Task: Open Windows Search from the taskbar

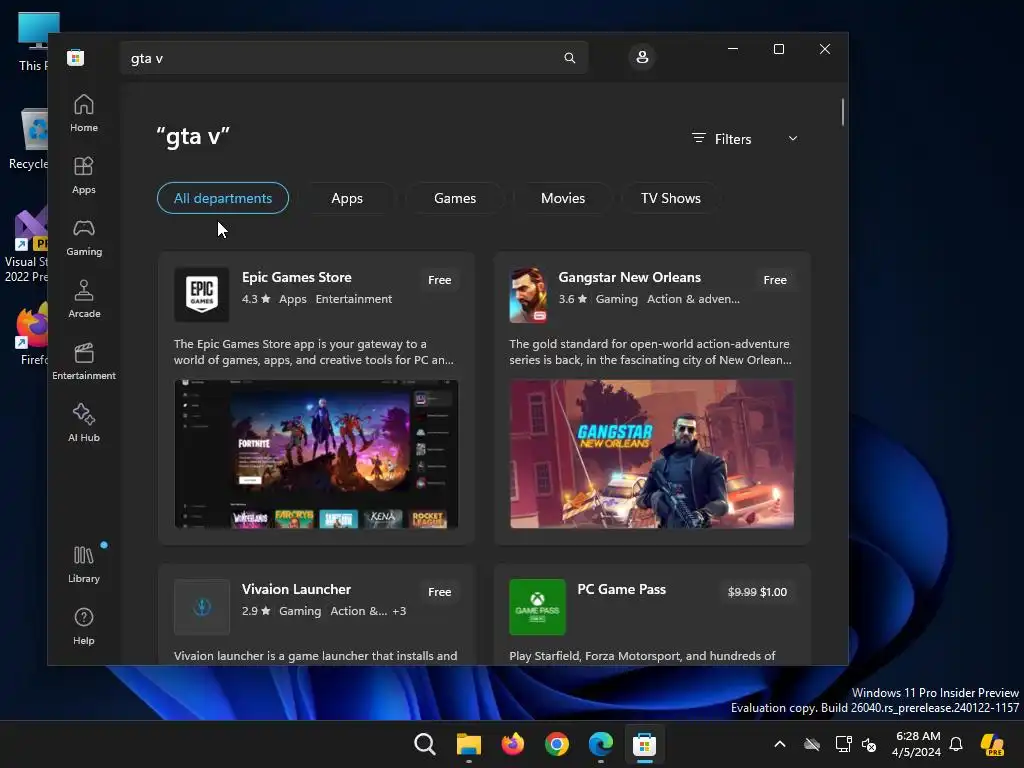Action: (424, 744)
